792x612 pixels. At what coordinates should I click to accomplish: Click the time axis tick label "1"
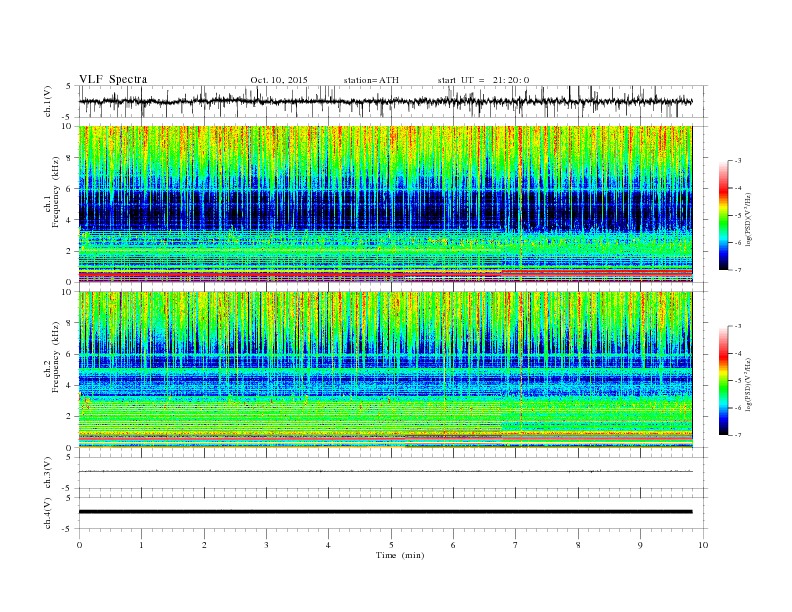point(141,545)
